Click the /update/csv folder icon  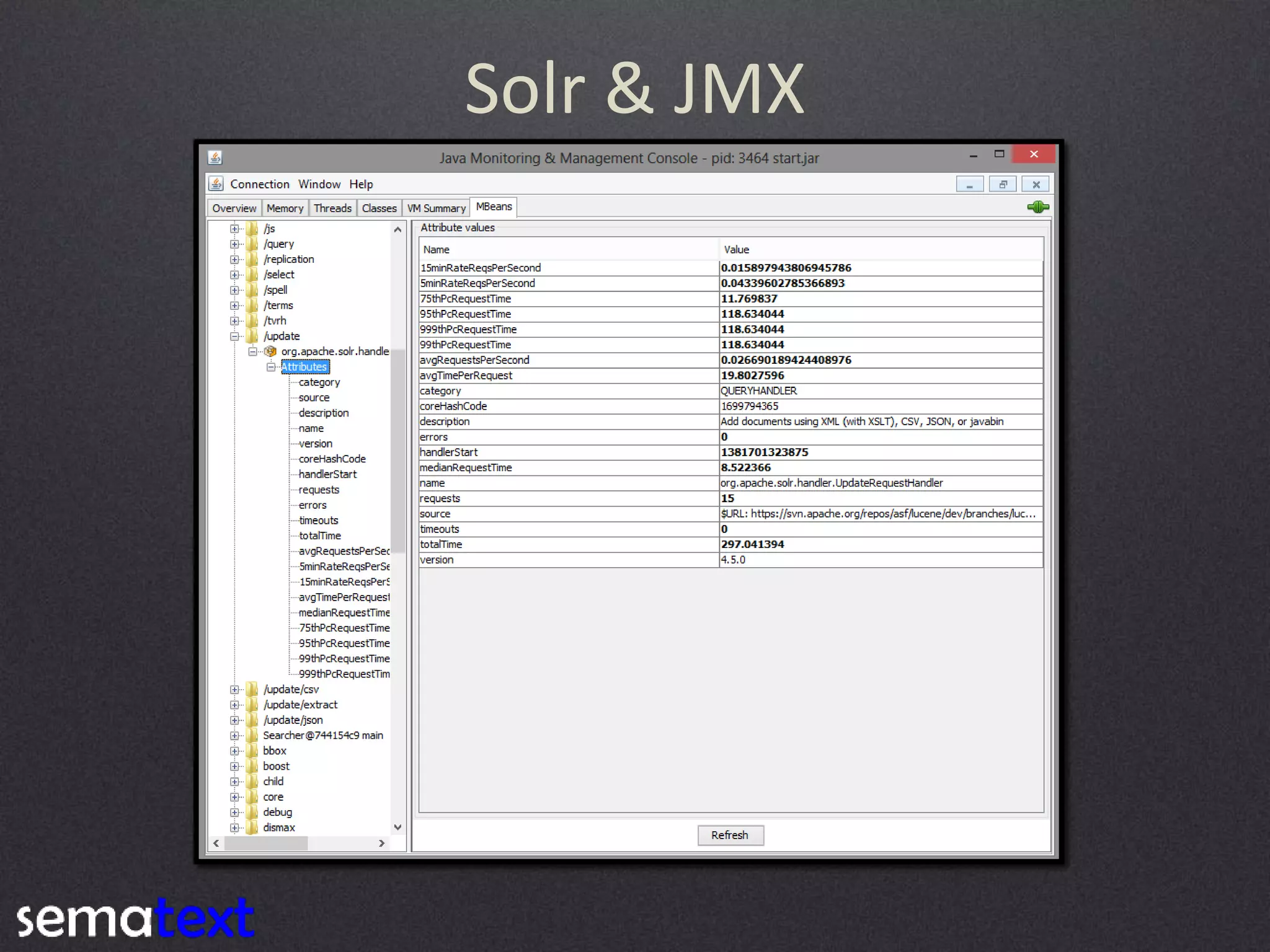coord(252,689)
